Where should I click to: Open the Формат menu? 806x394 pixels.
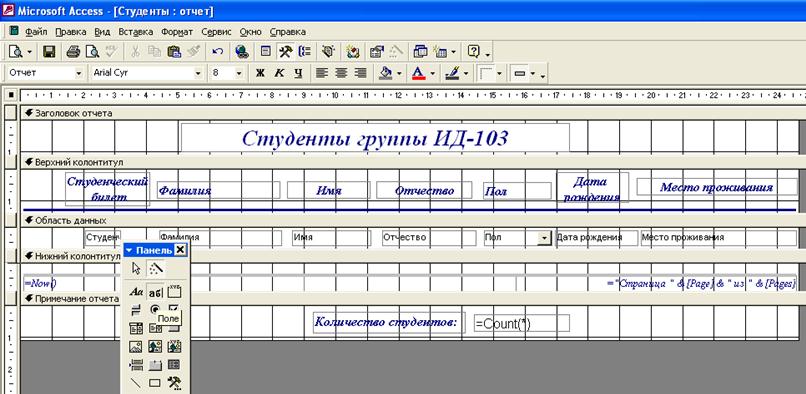coord(177,31)
